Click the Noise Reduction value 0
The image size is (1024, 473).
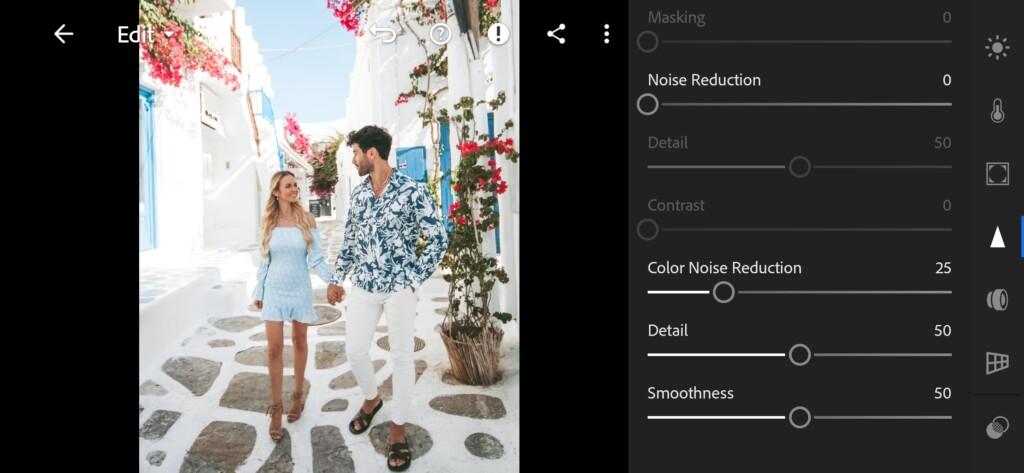(x=946, y=80)
